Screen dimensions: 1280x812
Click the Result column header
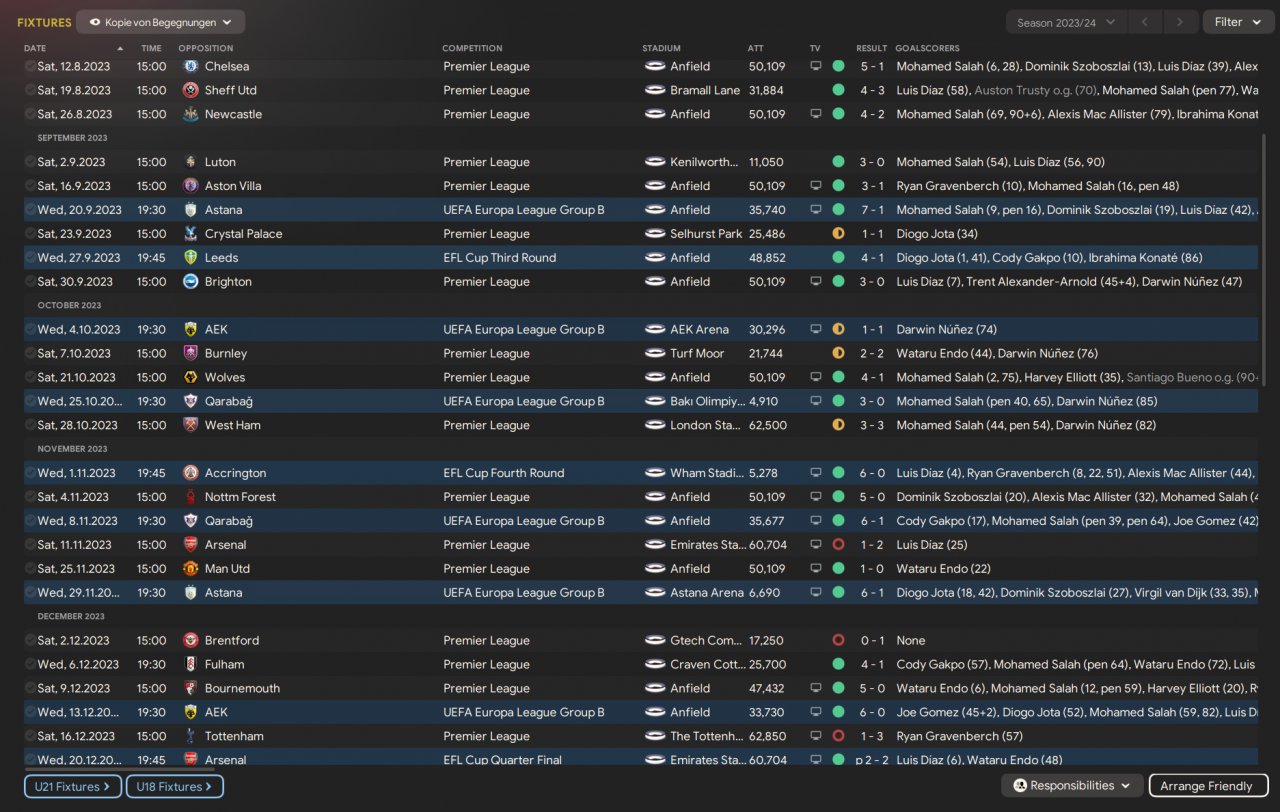pyautogui.click(x=872, y=48)
